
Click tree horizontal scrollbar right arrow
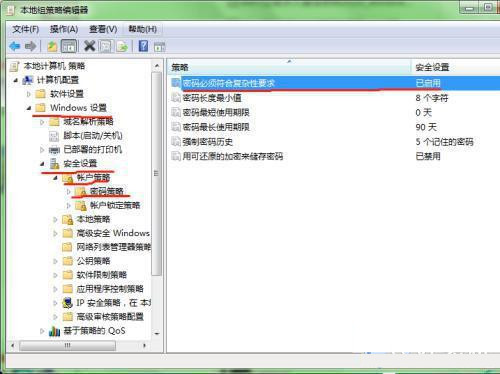(x=144, y=345)
